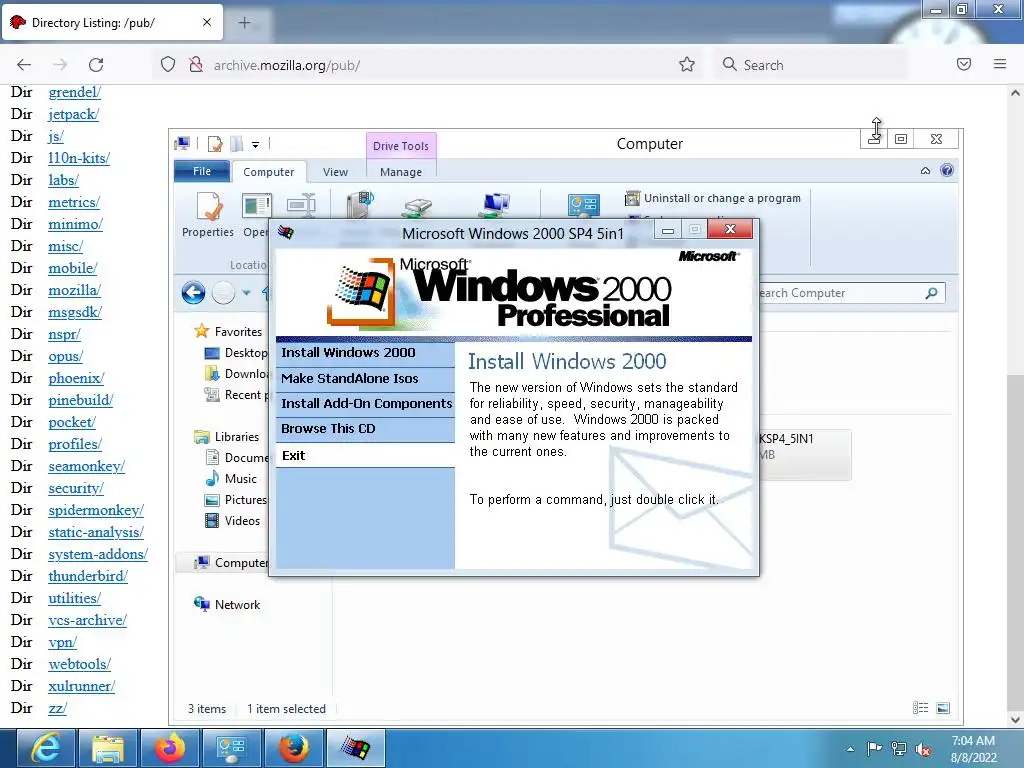The height and width of the screenshot is (768, 1024).
Task: Open the xulrunner/ directory link
Action: point(82,686)
